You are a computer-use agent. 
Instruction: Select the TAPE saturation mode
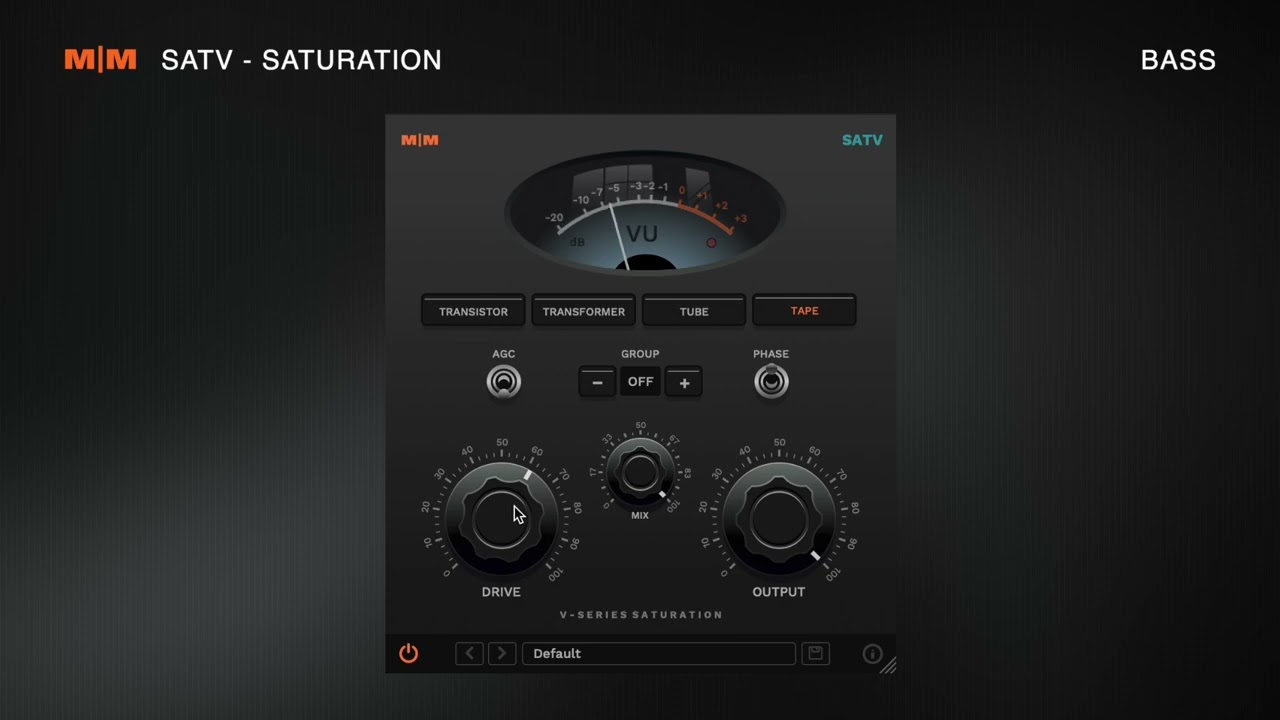coord(804,311)
